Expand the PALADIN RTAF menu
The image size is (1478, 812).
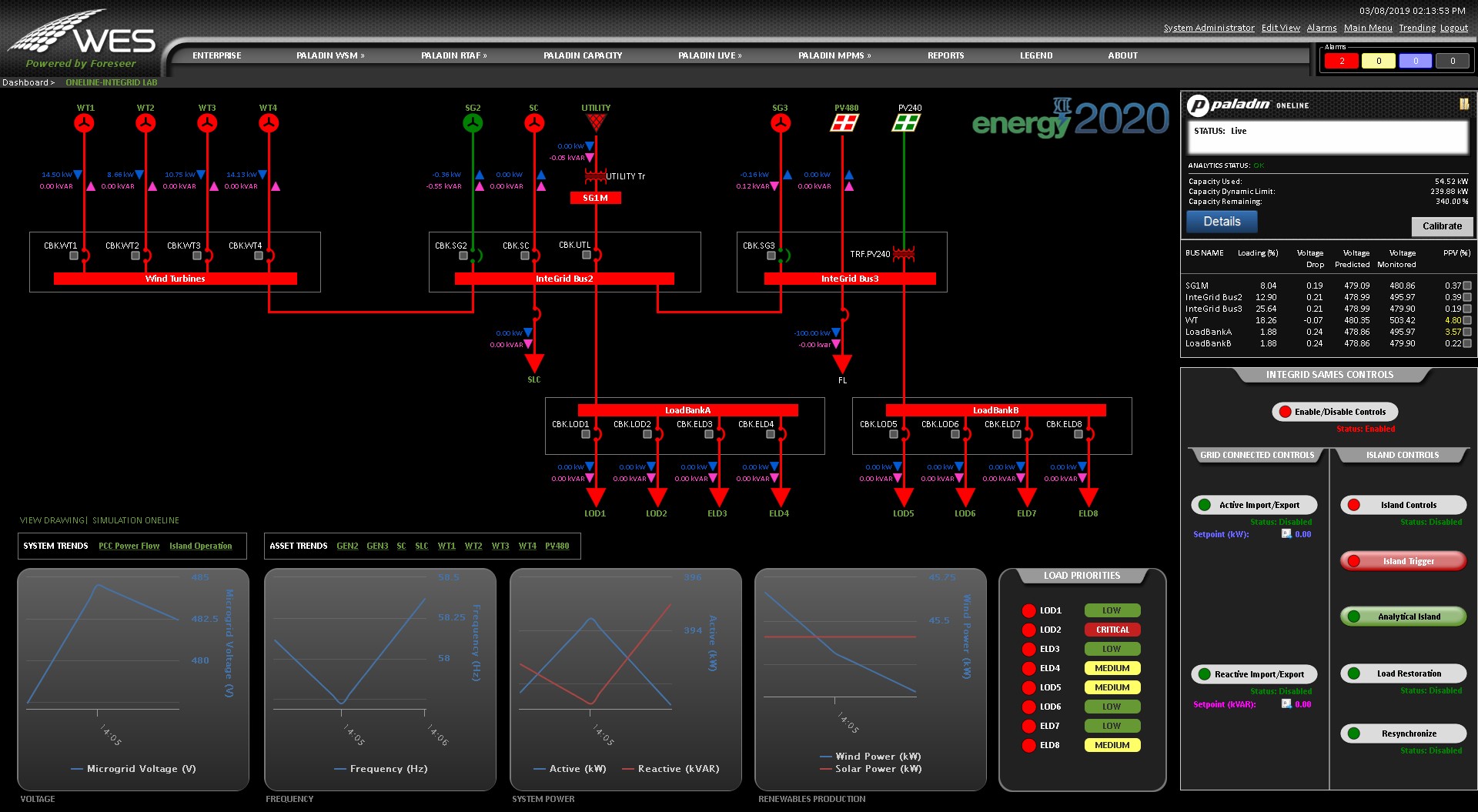(453, 55)
